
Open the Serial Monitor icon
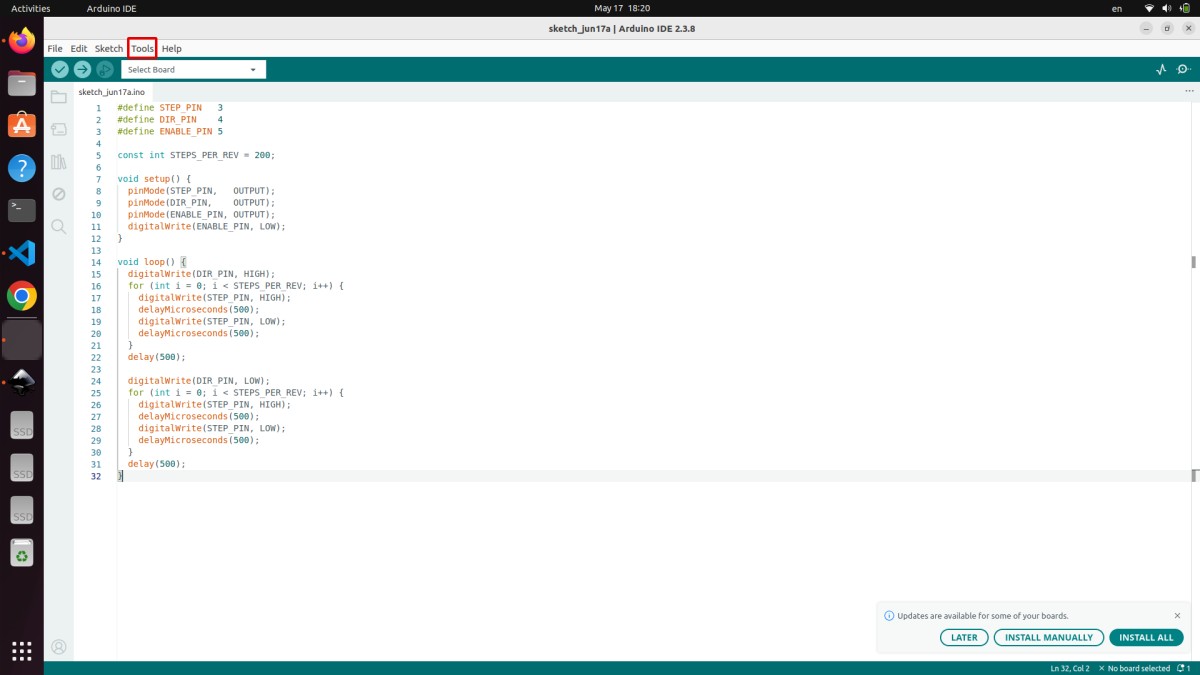tap(1184, 69)
